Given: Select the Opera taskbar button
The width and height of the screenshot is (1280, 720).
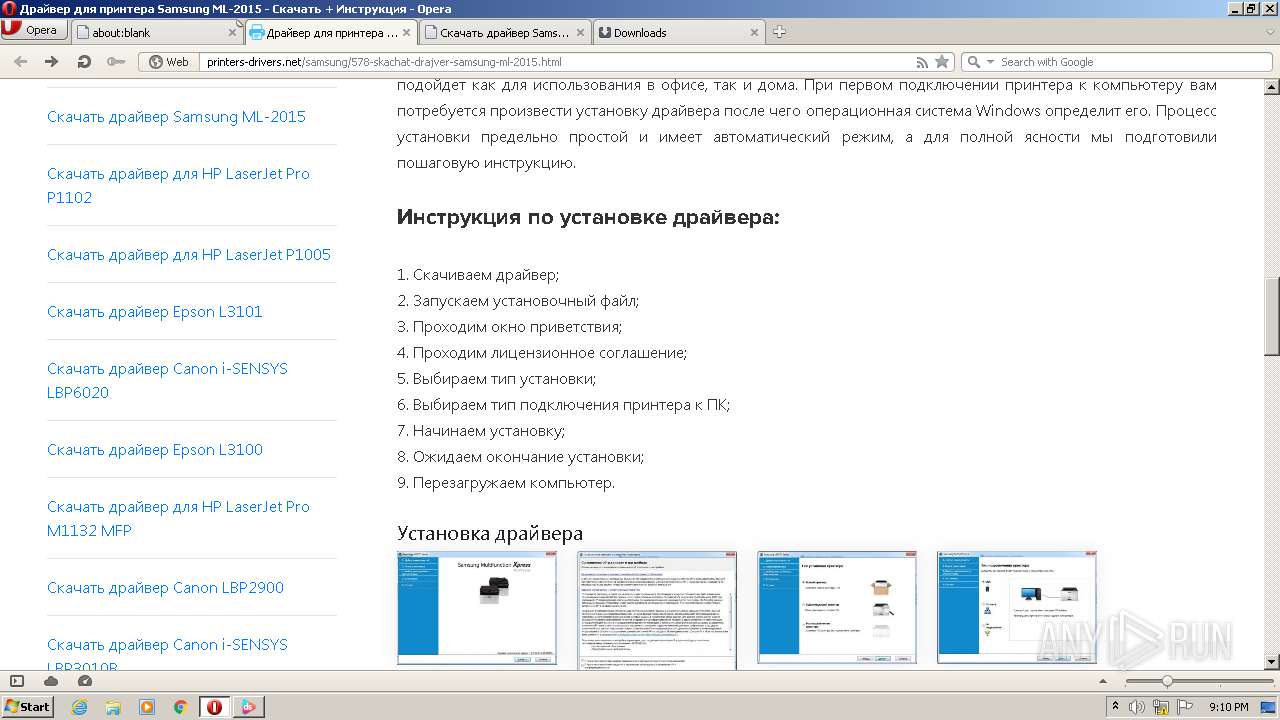Looking at the screenshot, I should pyautogui.click(x=214, y=707).
